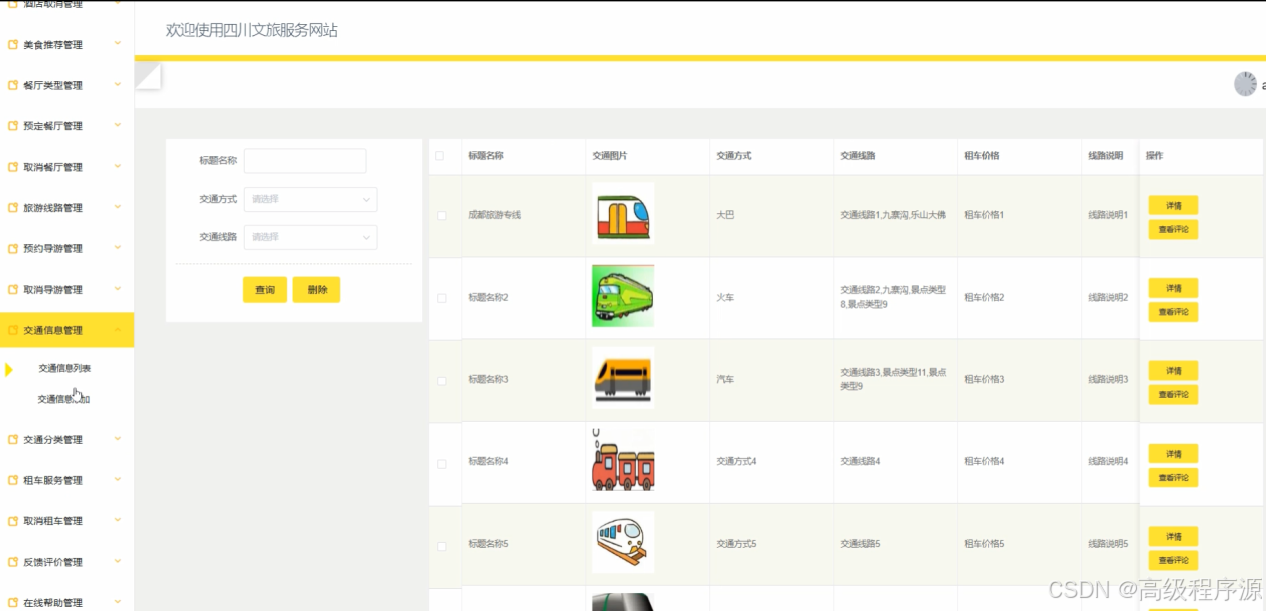Click the folder icon beside 餐厅类型管理
Screen dimensions: 1266x611
pyautogui.click(x=13, y=86)
